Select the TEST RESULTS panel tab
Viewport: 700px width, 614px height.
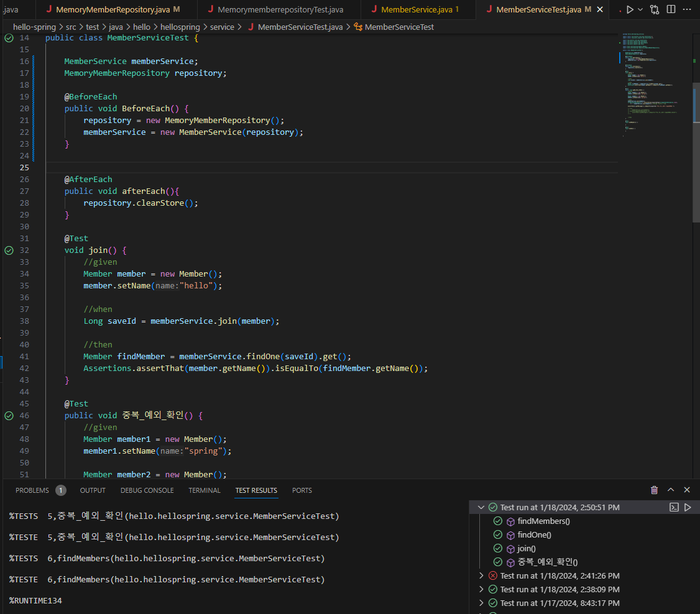256,490
